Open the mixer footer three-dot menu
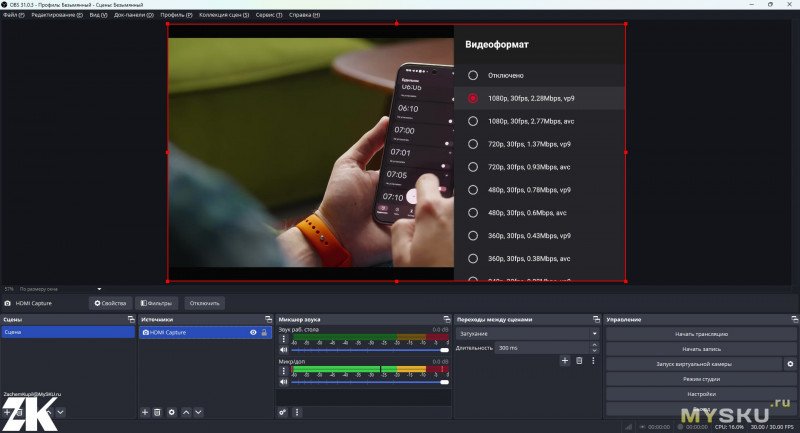 [x=297, y=412]
